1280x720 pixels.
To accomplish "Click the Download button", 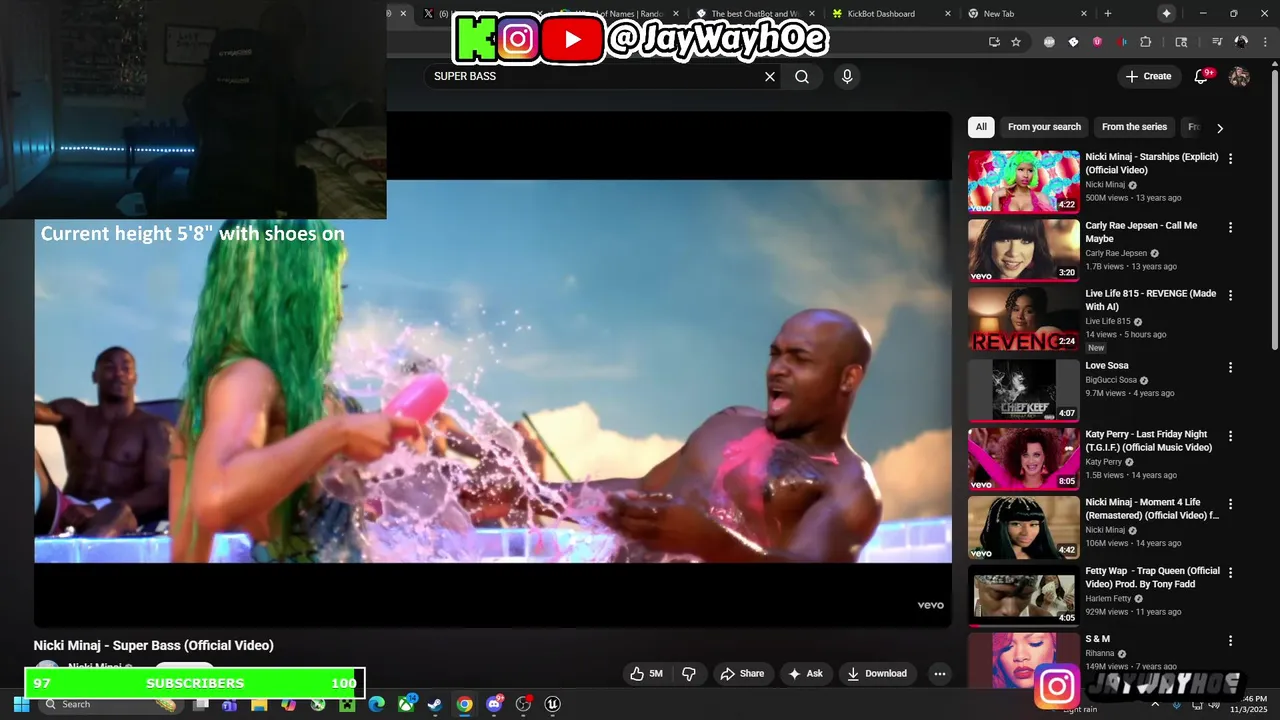I will [876, 674].
